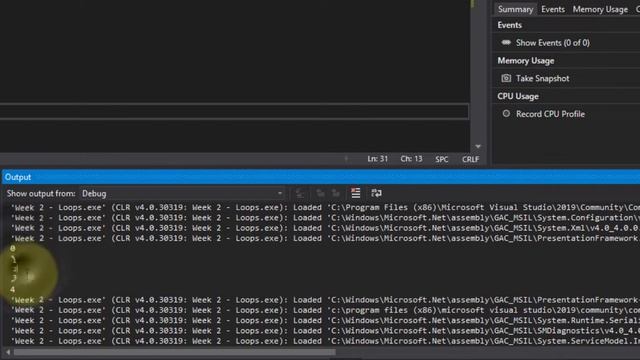640x360 pixels.
Task: Click the Go to Next Message icon
Action: [336, 193]
